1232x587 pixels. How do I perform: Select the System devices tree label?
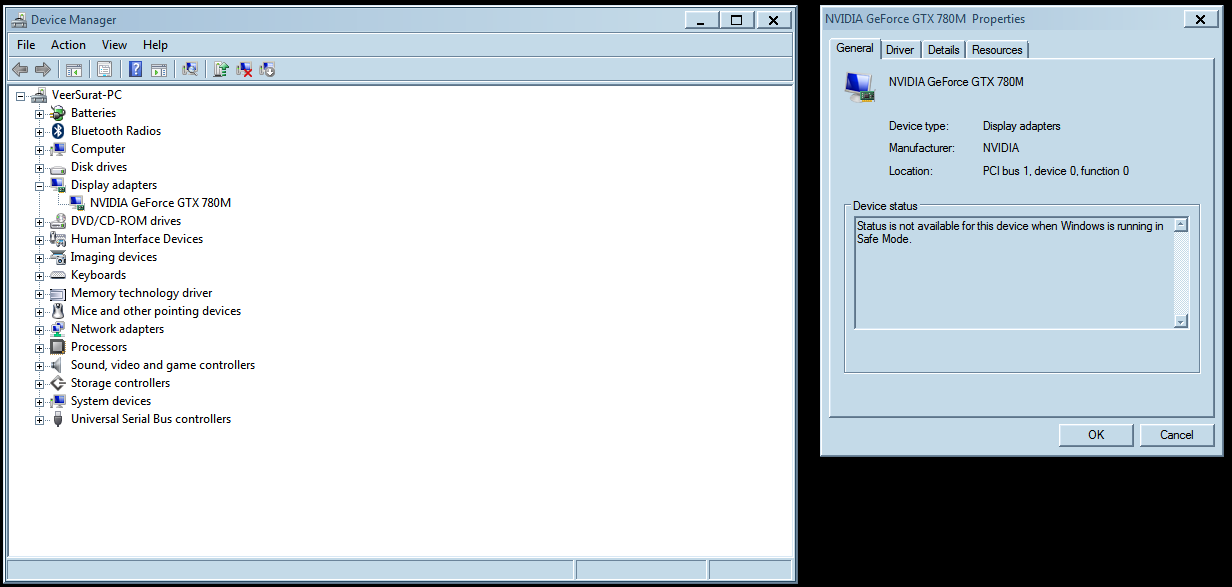point(111,401)
